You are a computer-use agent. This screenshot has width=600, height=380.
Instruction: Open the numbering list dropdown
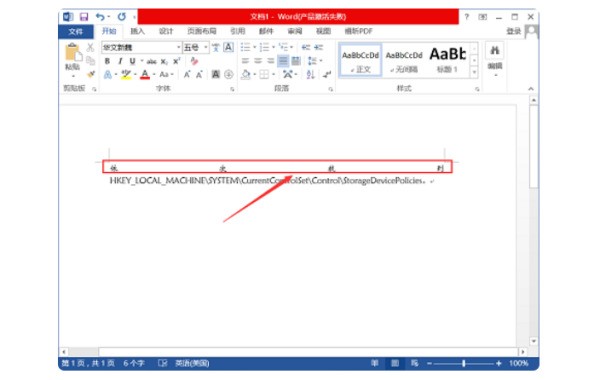coord(273,47)
